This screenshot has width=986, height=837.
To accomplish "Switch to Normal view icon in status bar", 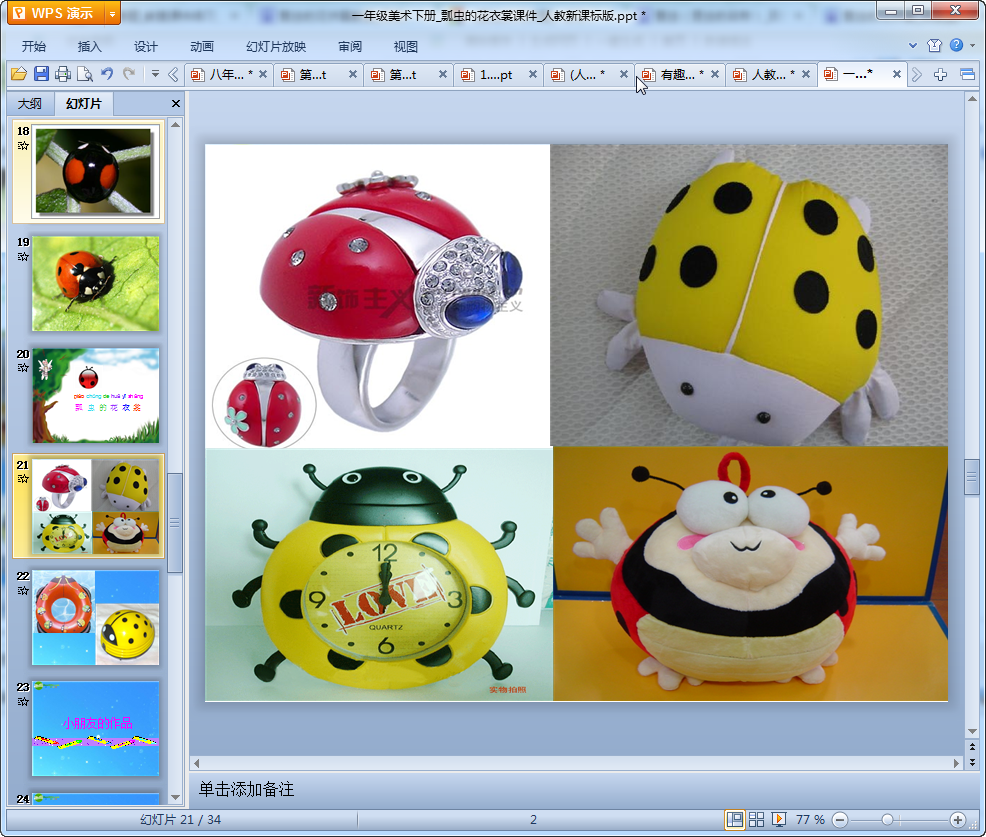I will pos(734,819).
